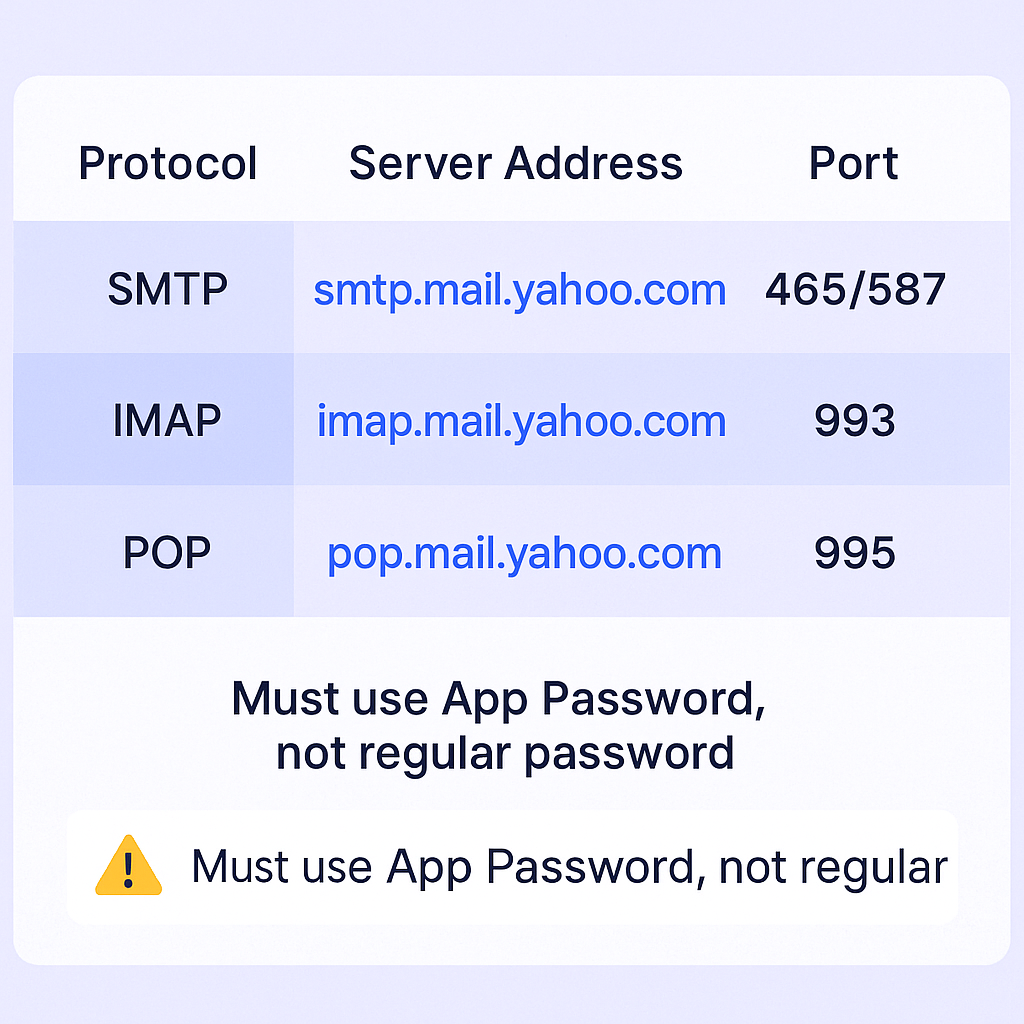
Task: Click bold heading line 'not regular password'
Action: point(505,752)
